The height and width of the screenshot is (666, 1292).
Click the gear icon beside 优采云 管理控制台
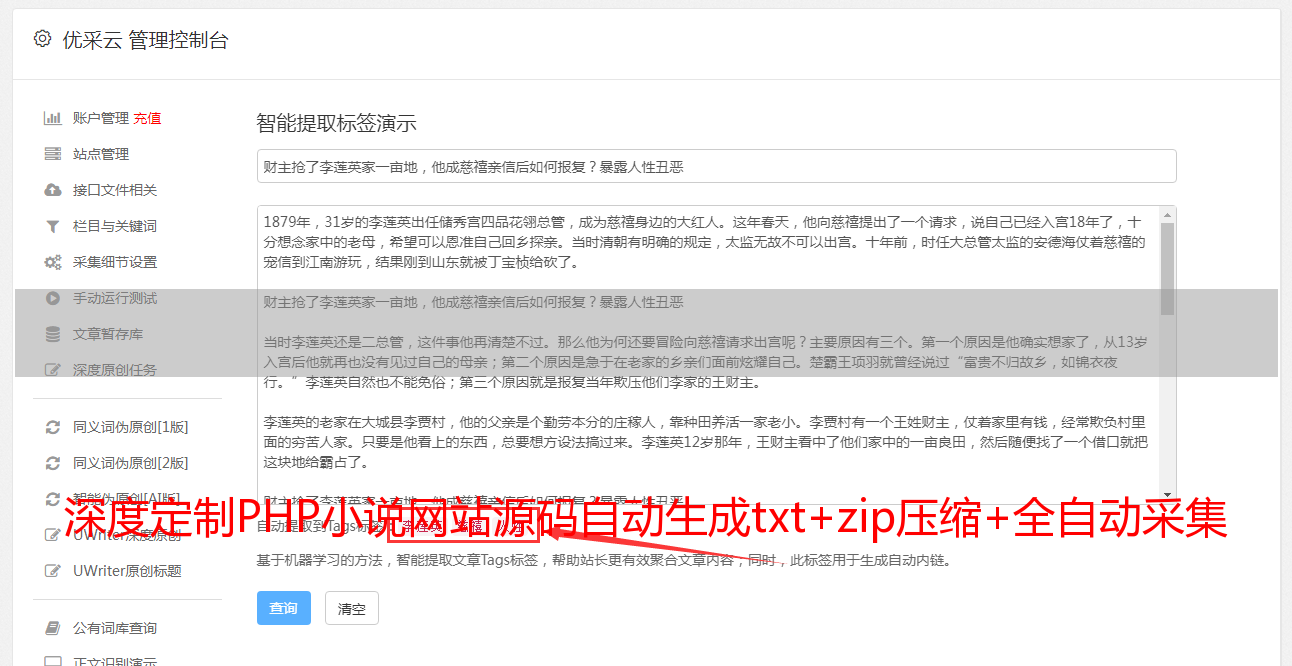42,39
